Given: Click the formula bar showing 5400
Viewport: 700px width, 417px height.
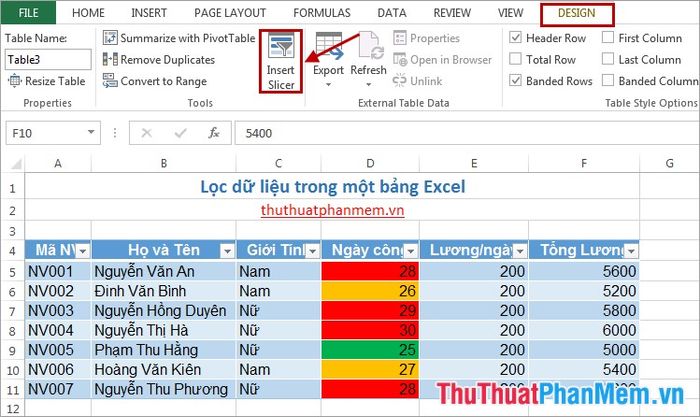Looking at the screenshot, I should pos(467,133).
